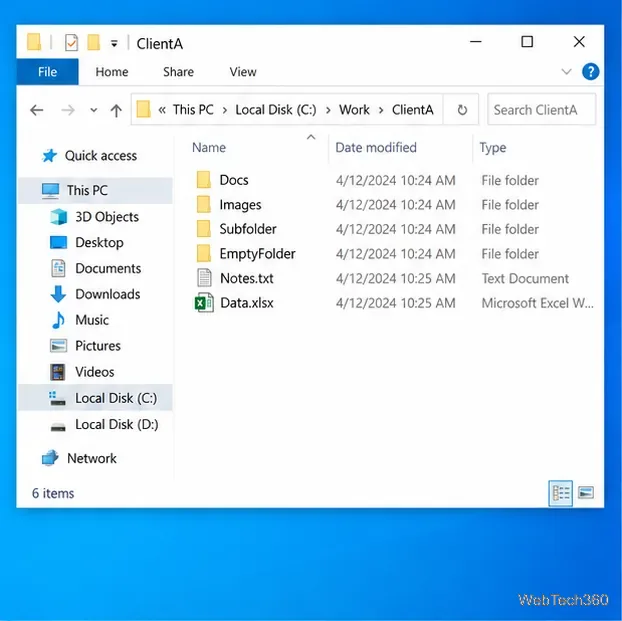The width and height of the screenshot is (622, 621).
Task: Open the Recent locations dropdown arrow
Action: point(94,110)
